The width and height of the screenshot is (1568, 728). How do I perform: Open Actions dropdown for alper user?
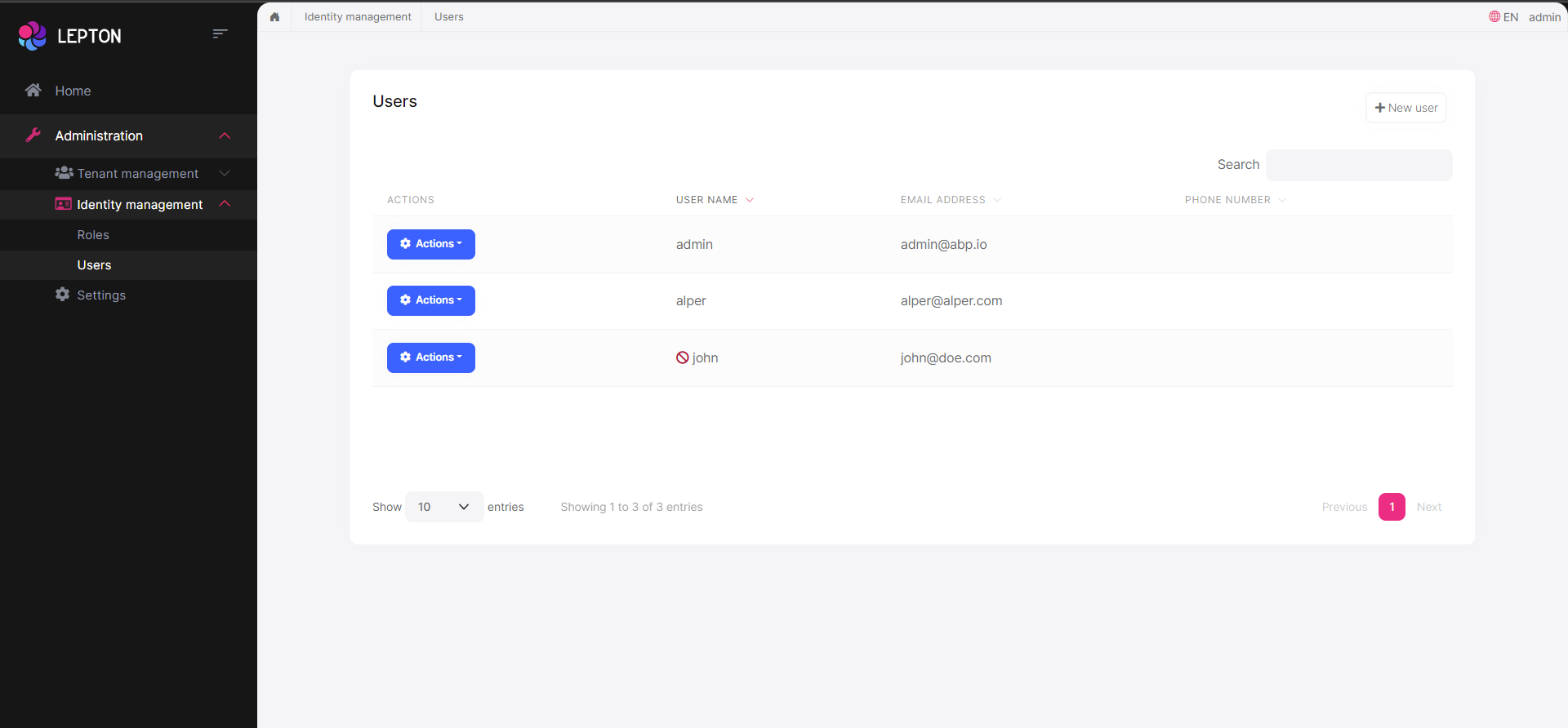(x=430, y=300)
